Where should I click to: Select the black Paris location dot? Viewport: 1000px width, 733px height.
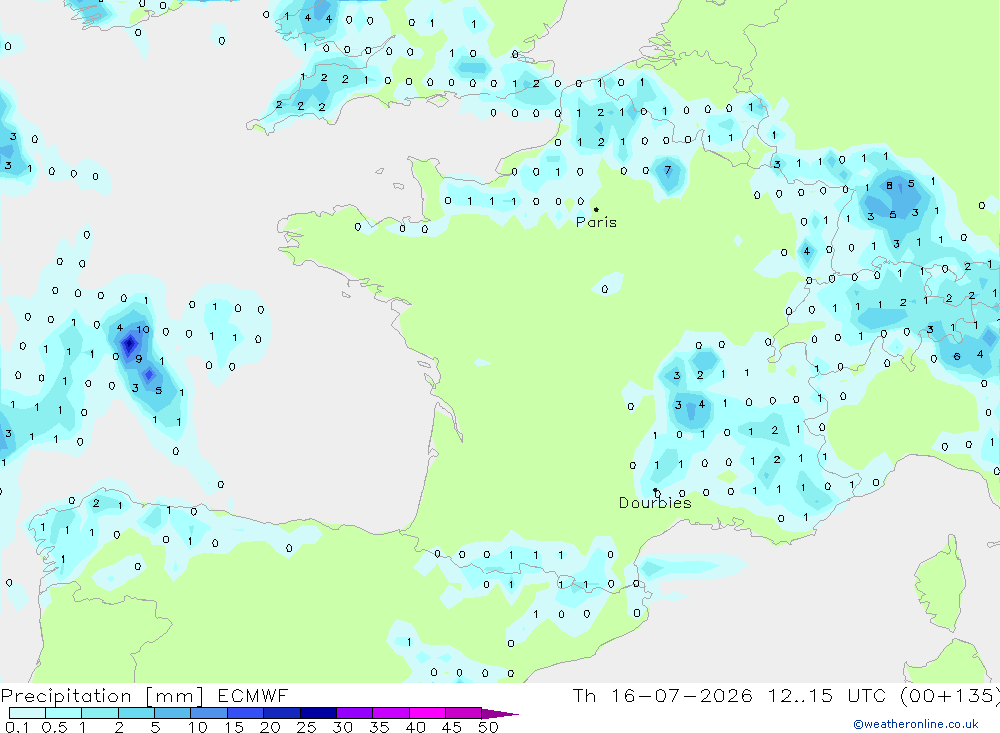596,209
